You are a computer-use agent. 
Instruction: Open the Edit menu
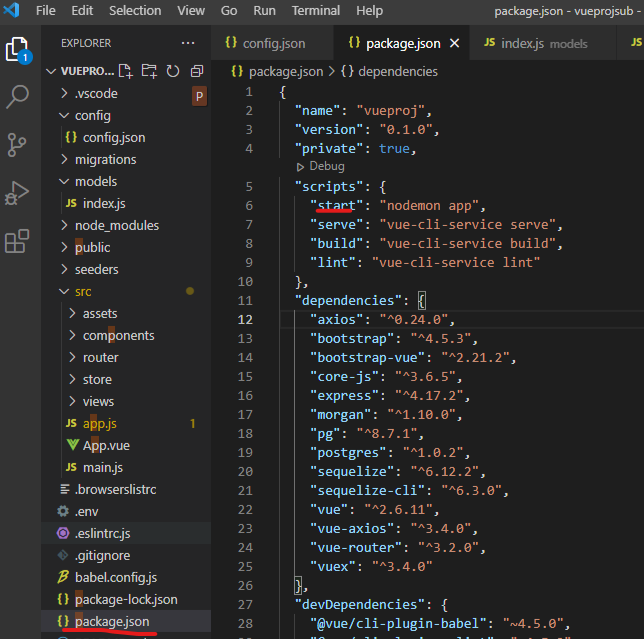coord(82,10)
